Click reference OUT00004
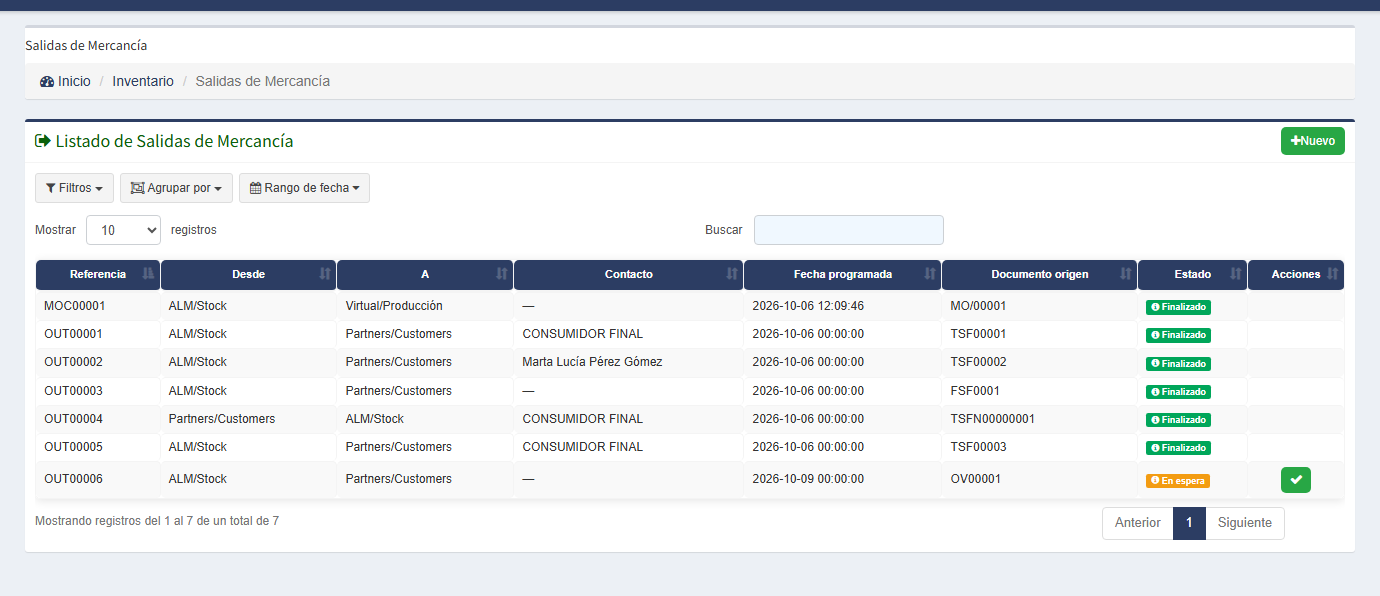 point(73,419)
